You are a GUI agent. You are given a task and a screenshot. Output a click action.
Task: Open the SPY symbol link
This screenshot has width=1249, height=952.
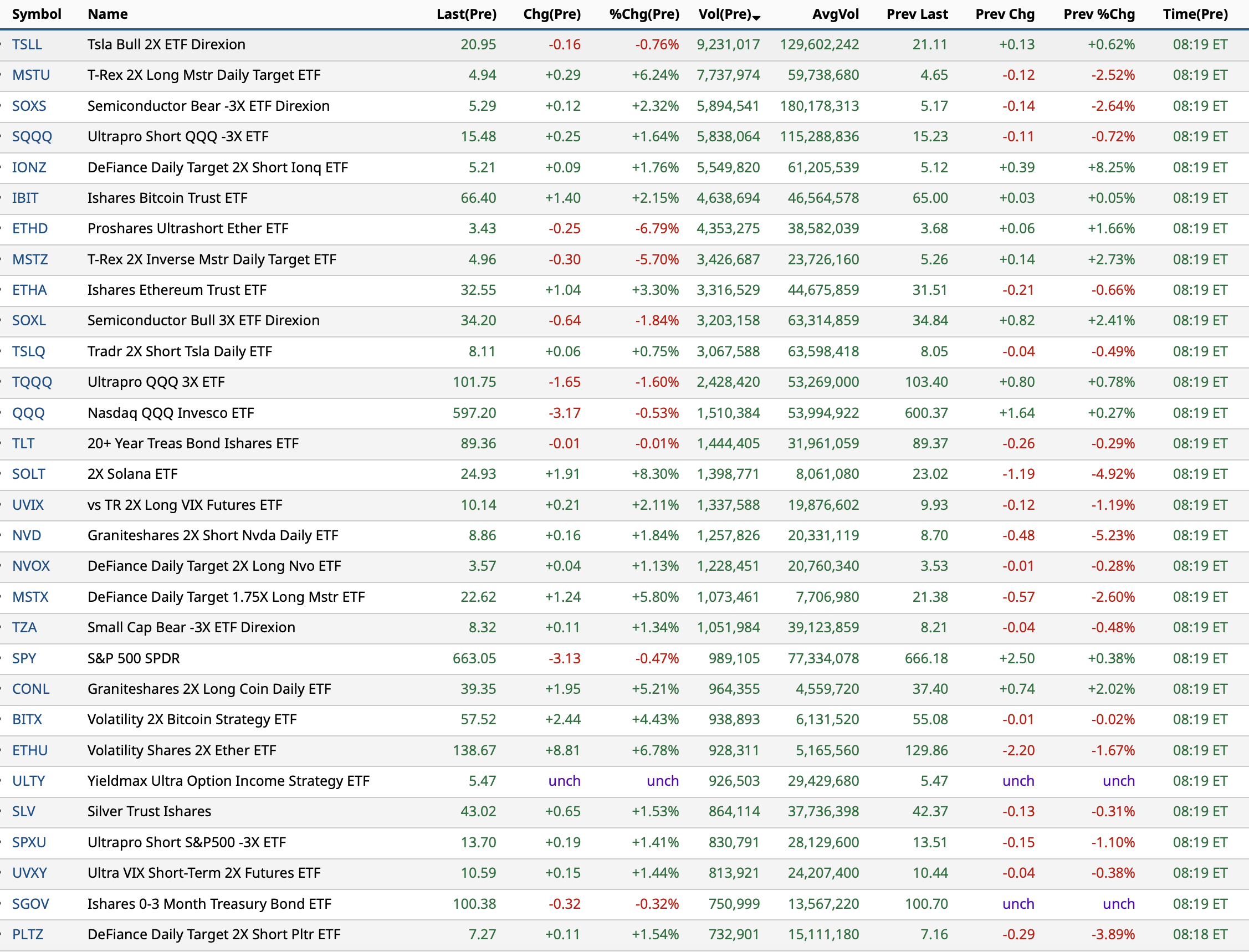click(x=24, y=658)
